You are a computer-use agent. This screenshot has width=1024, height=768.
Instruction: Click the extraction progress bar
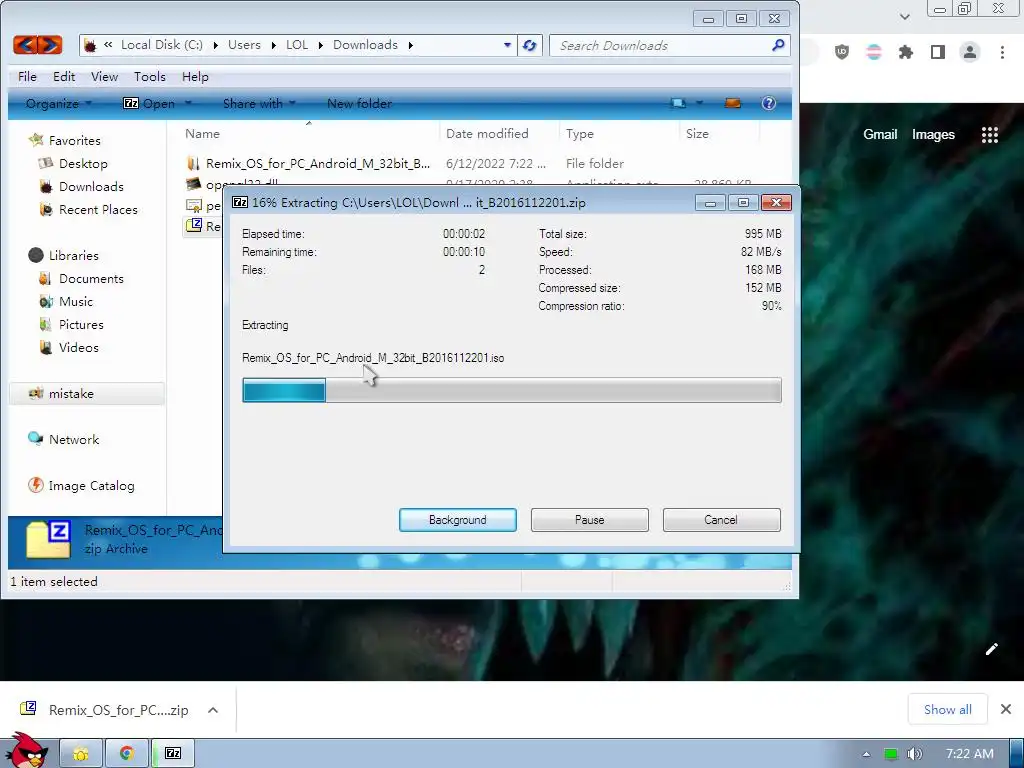(511, 391)
